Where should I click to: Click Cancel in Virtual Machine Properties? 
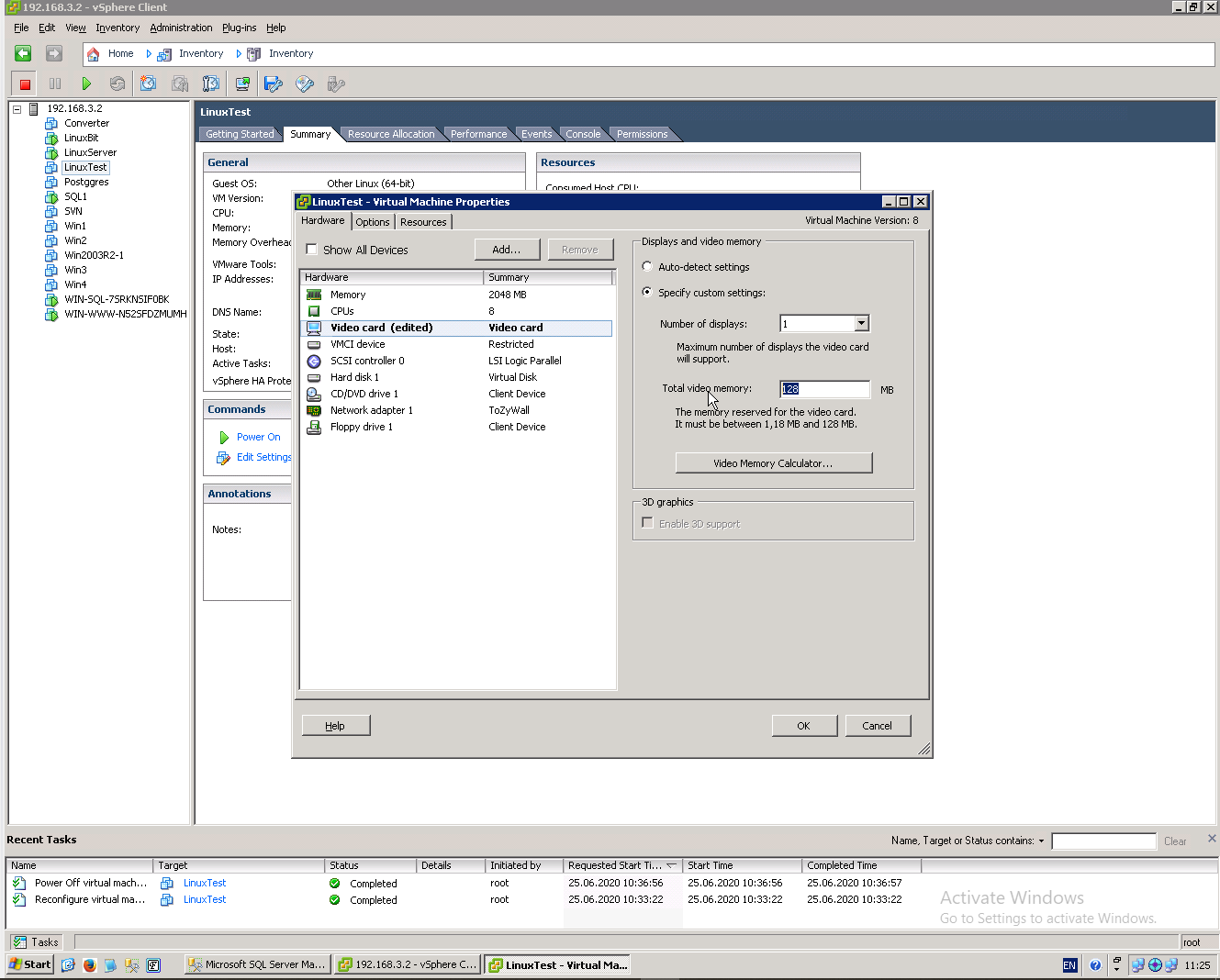[877, 726]
